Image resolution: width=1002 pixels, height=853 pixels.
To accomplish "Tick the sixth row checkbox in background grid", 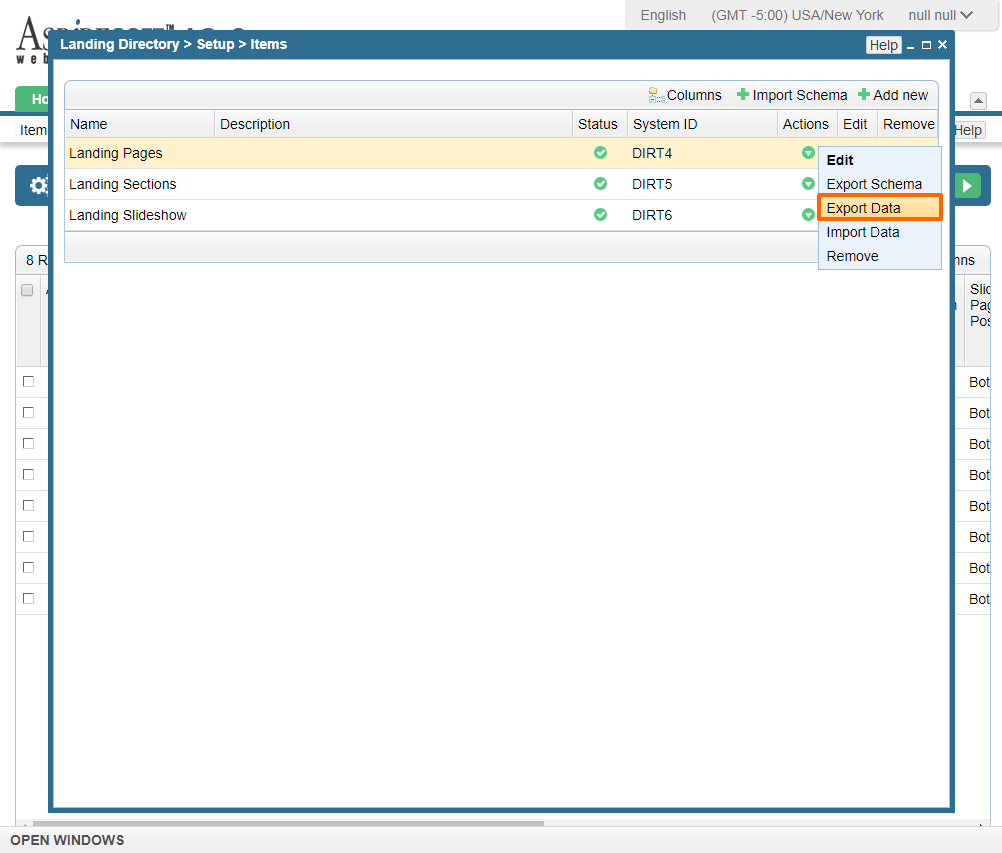I will point(28,536).
